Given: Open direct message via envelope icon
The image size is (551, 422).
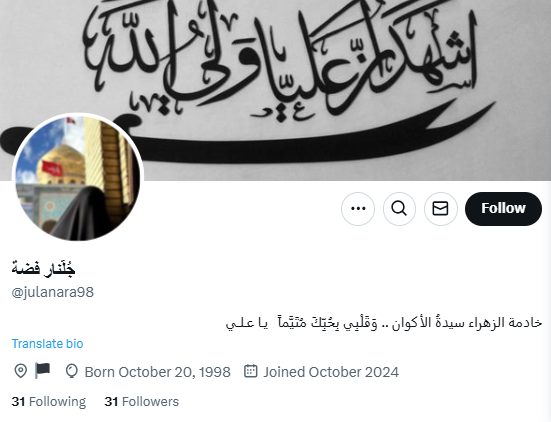Looking at the screenshot, I should [x=440, y=209].
